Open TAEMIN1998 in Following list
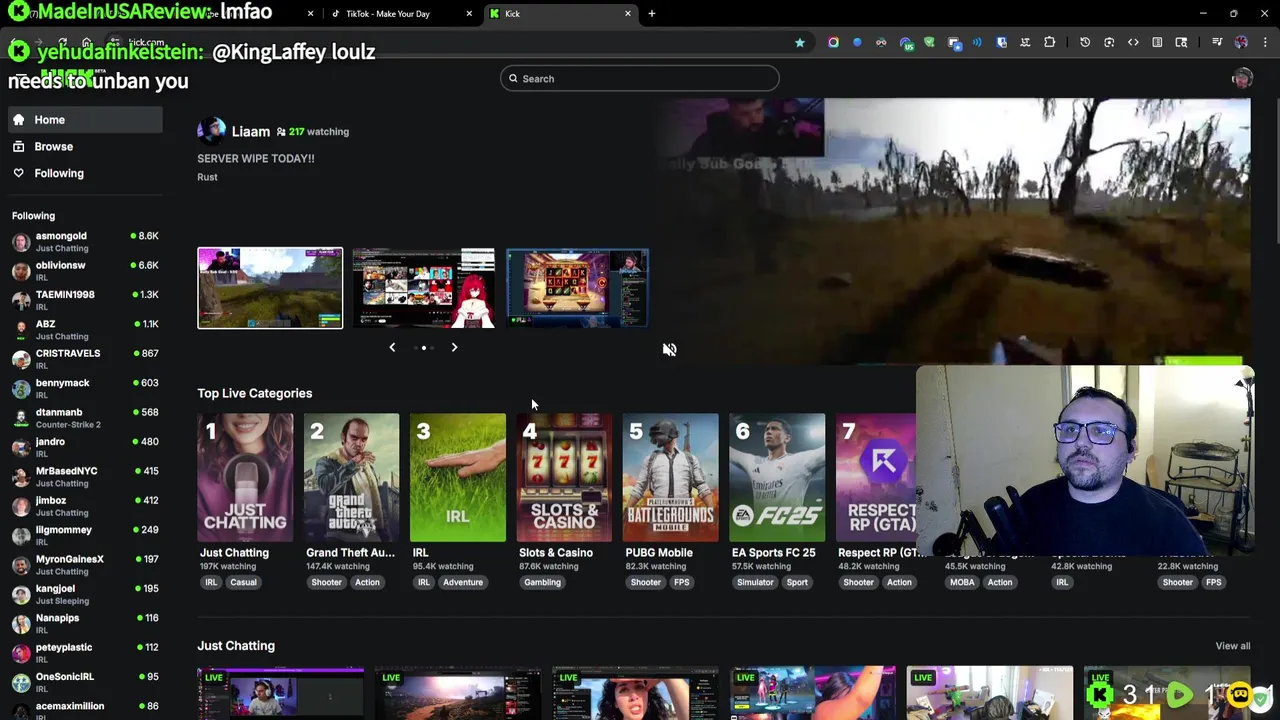Image resolution: width=1280 pixels, height=720 pixels. tap(85, 300)
